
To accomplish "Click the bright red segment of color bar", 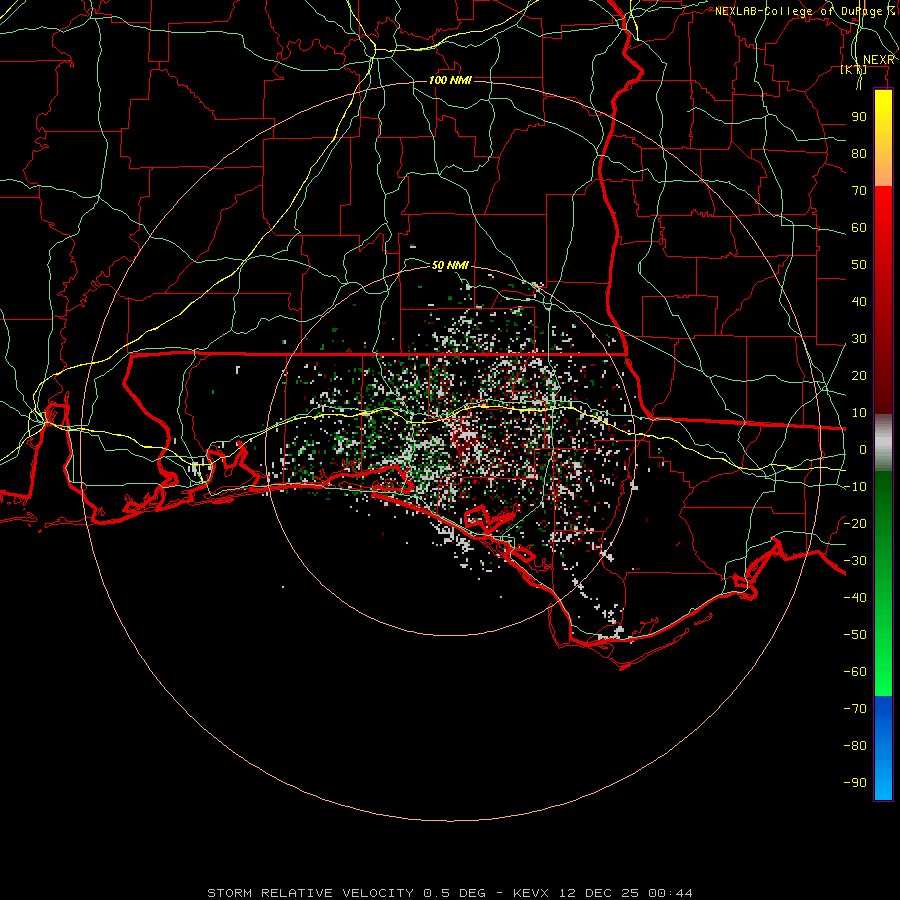I will pyautogui.click(x=883, y=210).
